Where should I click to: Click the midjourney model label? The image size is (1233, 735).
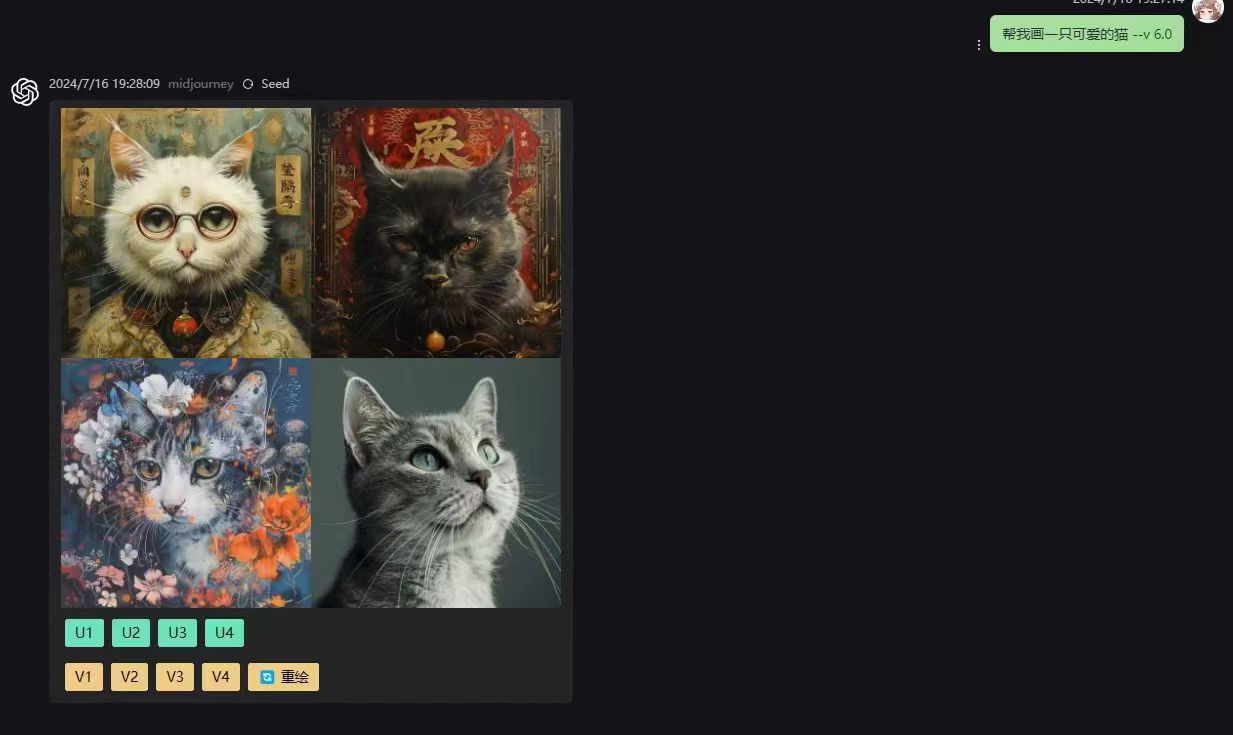pos(200,84)
